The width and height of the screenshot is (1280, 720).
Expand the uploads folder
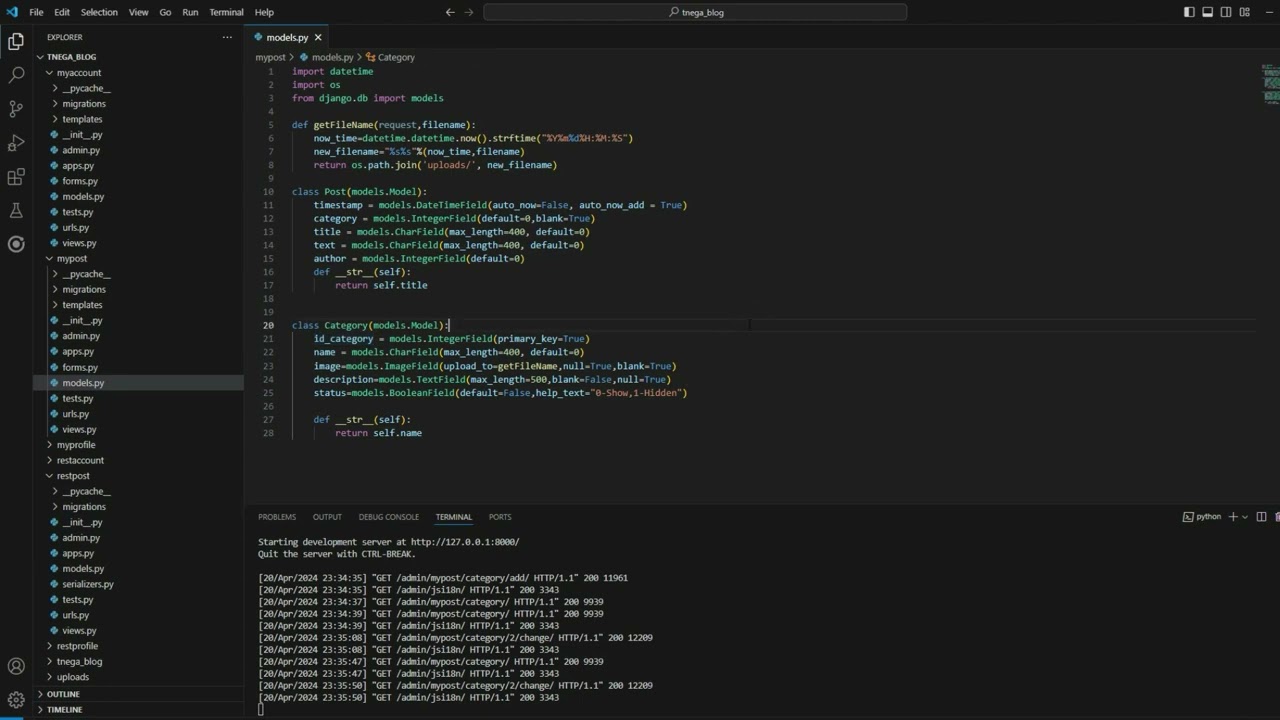138,677
